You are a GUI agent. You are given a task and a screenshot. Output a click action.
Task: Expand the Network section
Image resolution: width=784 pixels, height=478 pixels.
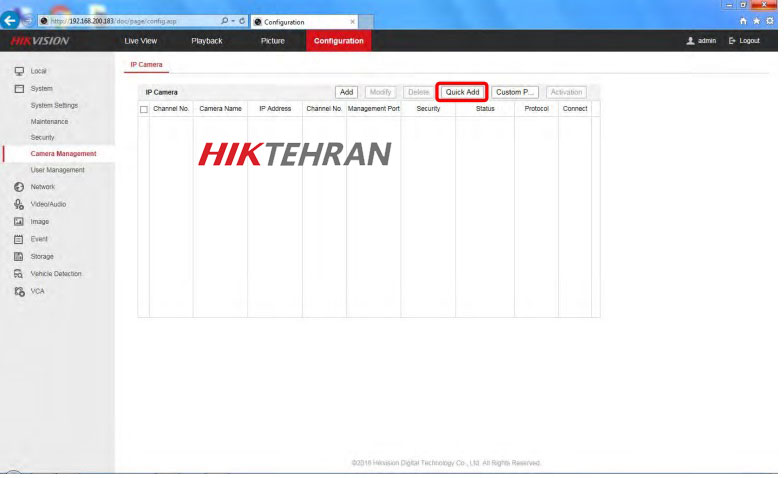tap(42, 187)
